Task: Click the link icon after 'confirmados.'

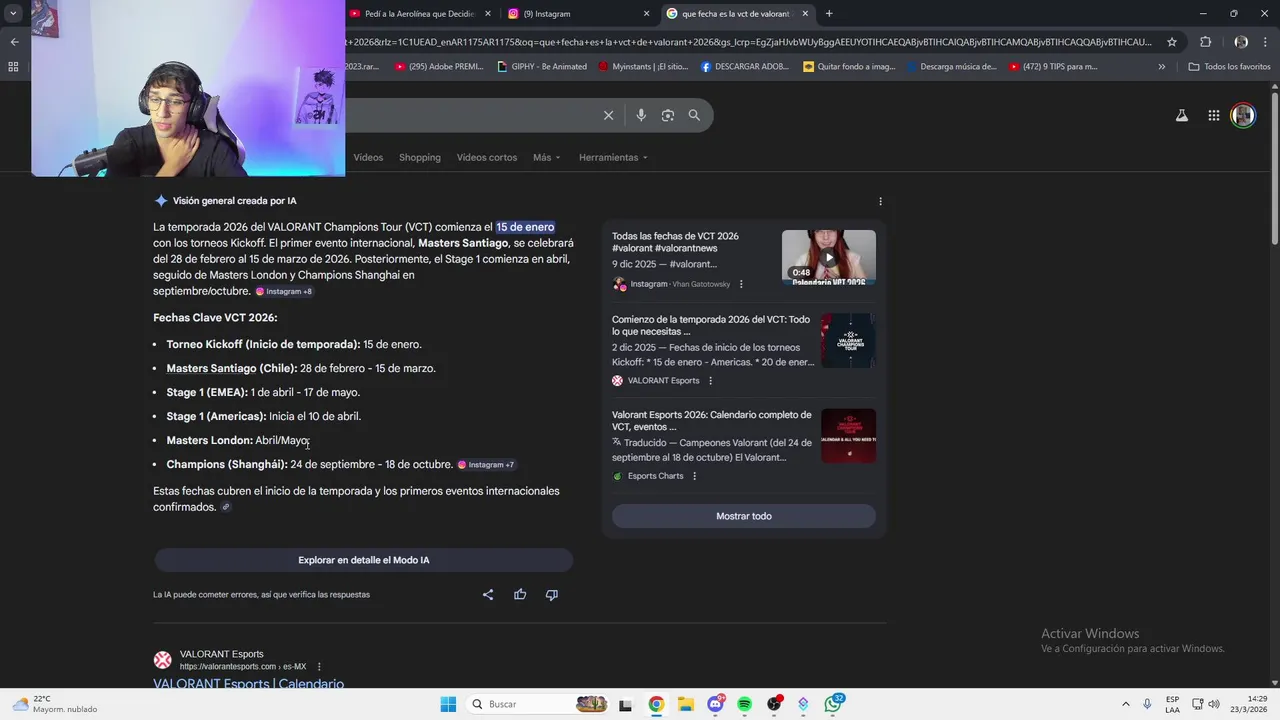Action: 226,507
